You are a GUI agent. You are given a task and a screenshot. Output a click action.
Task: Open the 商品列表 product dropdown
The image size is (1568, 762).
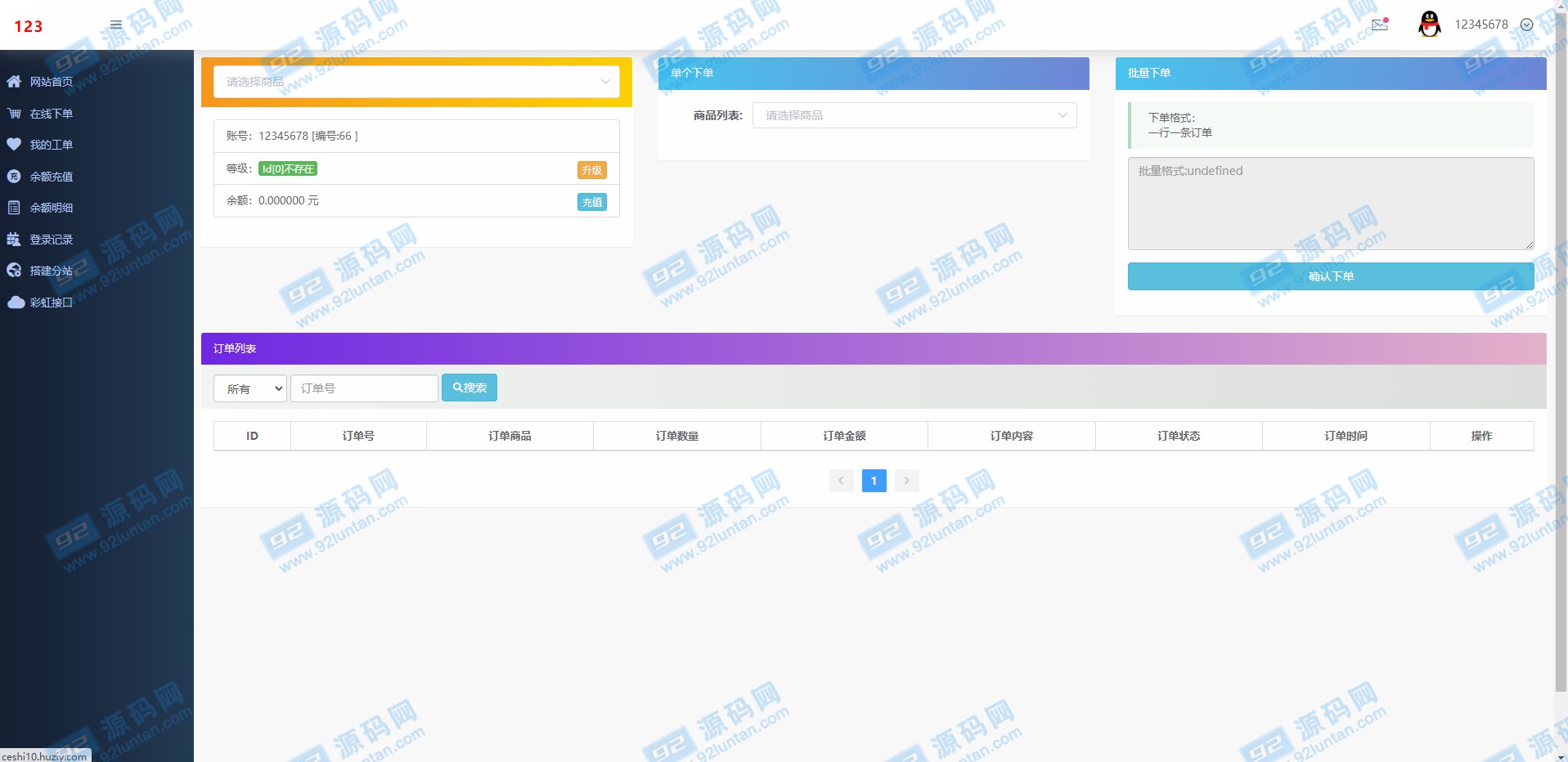coord(914,115)
